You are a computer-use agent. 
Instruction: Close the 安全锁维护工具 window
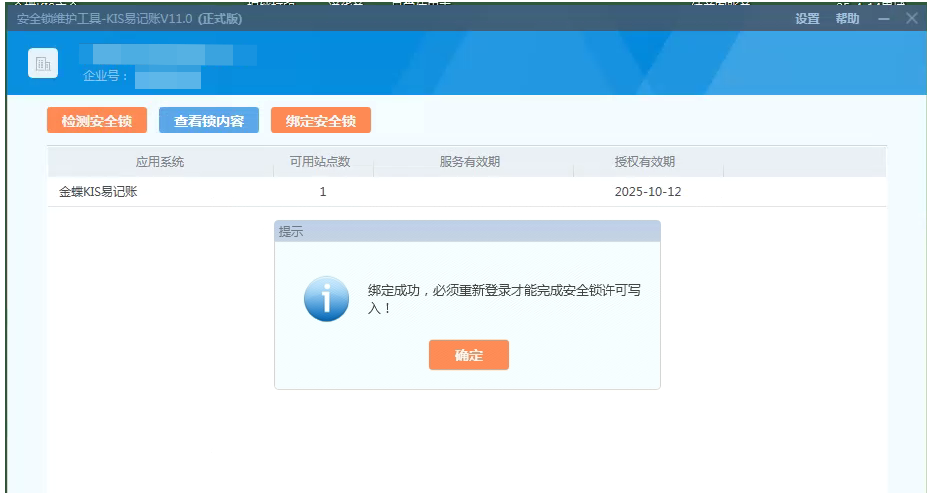click(x=912, y=18)
